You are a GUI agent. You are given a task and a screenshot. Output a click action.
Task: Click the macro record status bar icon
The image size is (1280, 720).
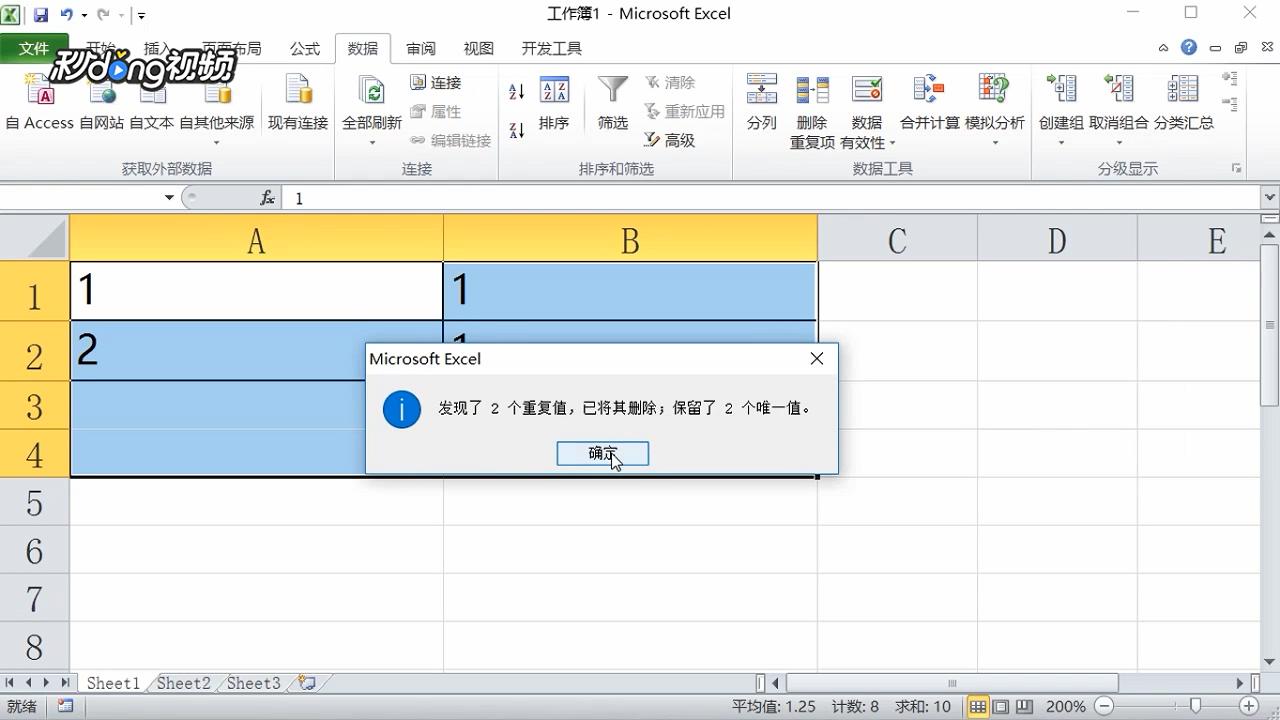(65, 707)
